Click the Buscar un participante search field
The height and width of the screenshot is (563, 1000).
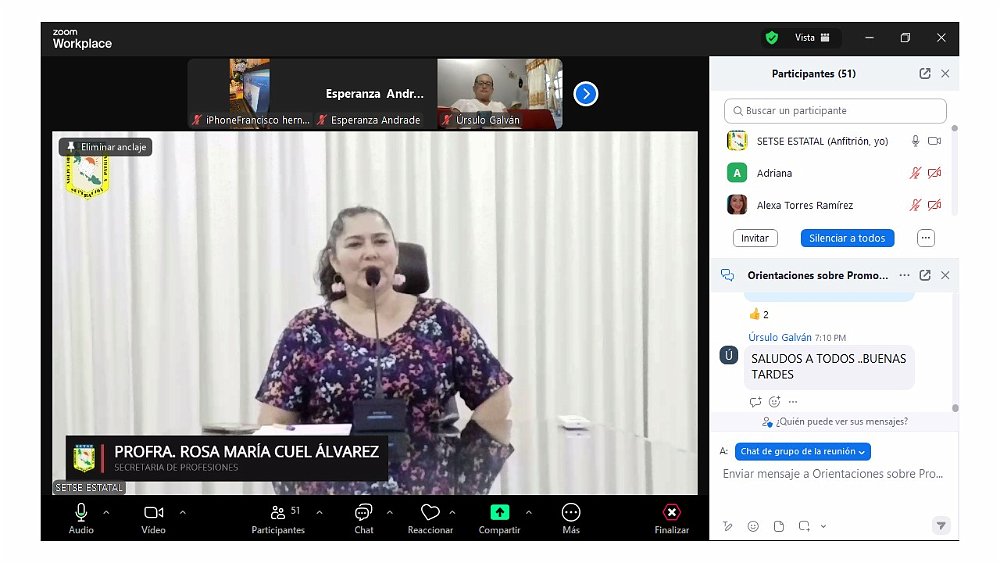(x=835, y=111)
